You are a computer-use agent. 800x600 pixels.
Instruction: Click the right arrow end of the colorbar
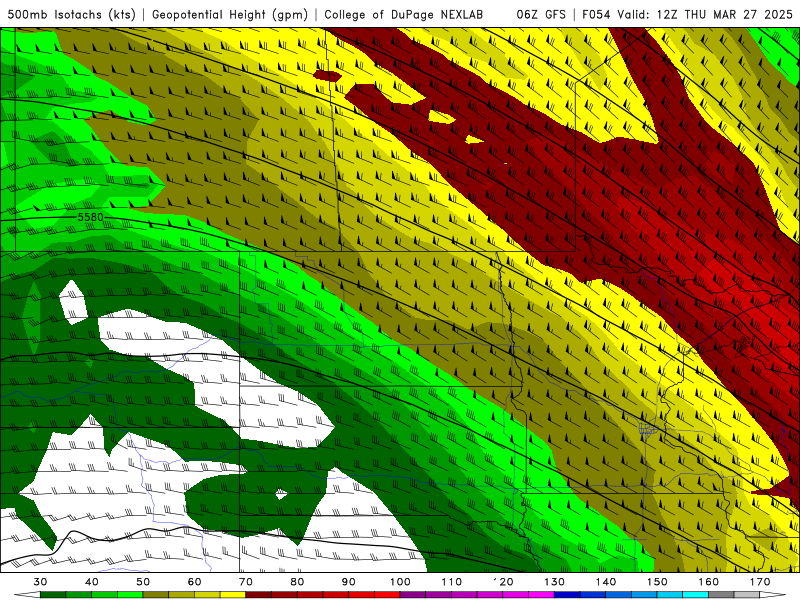tap(773, 595)
